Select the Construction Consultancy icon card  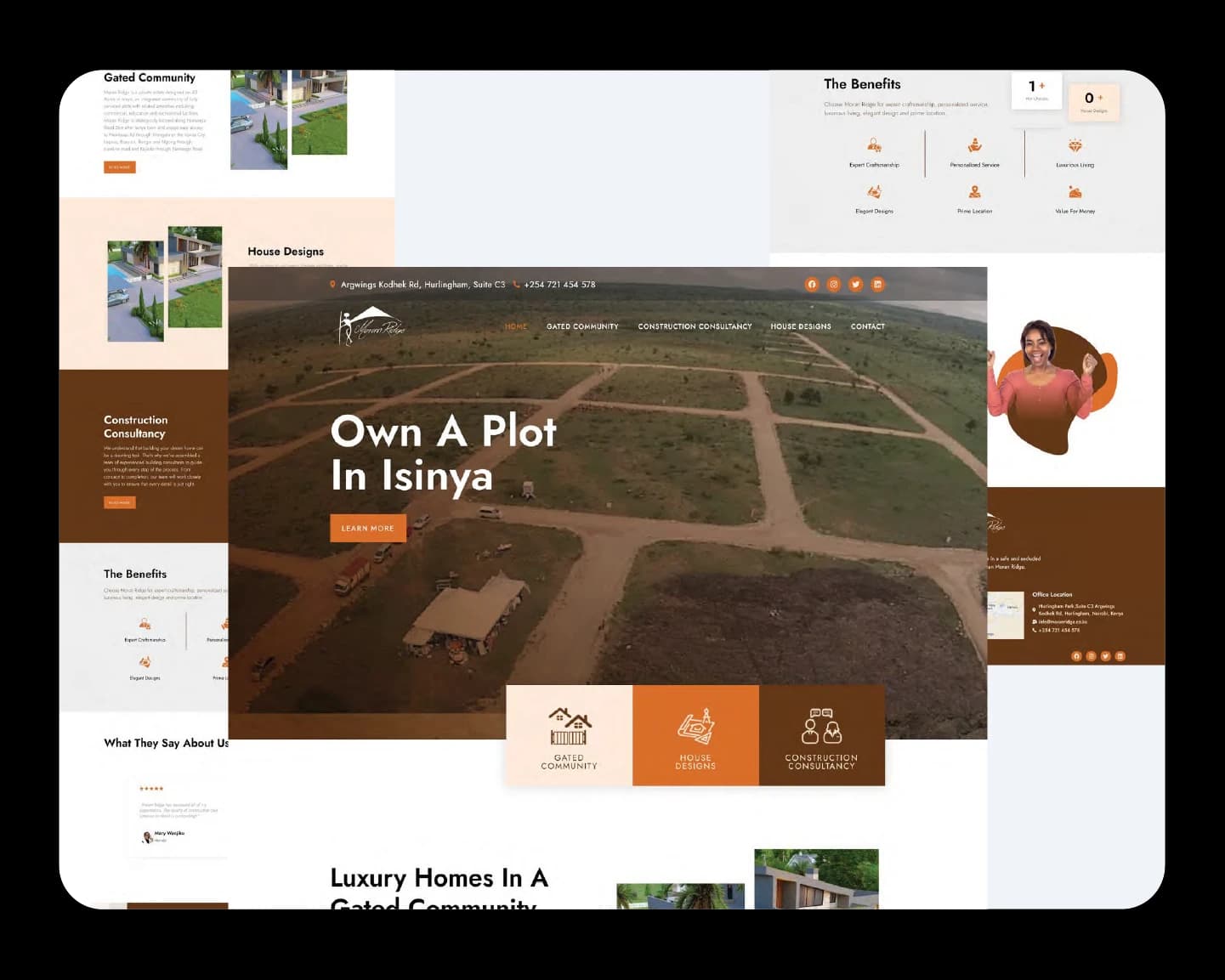point(821,735)
